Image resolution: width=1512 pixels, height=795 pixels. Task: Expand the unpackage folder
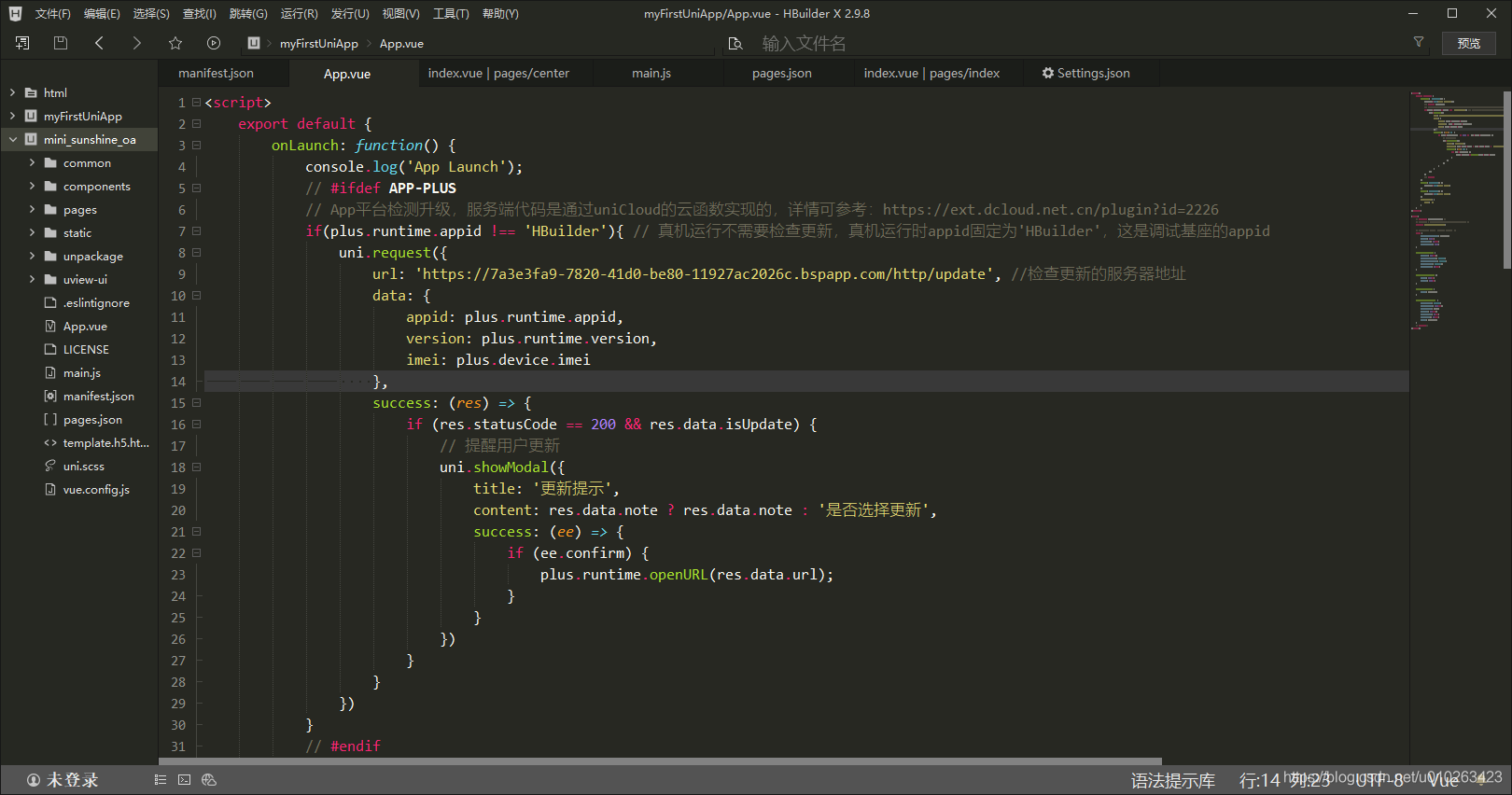pos(32,256)
